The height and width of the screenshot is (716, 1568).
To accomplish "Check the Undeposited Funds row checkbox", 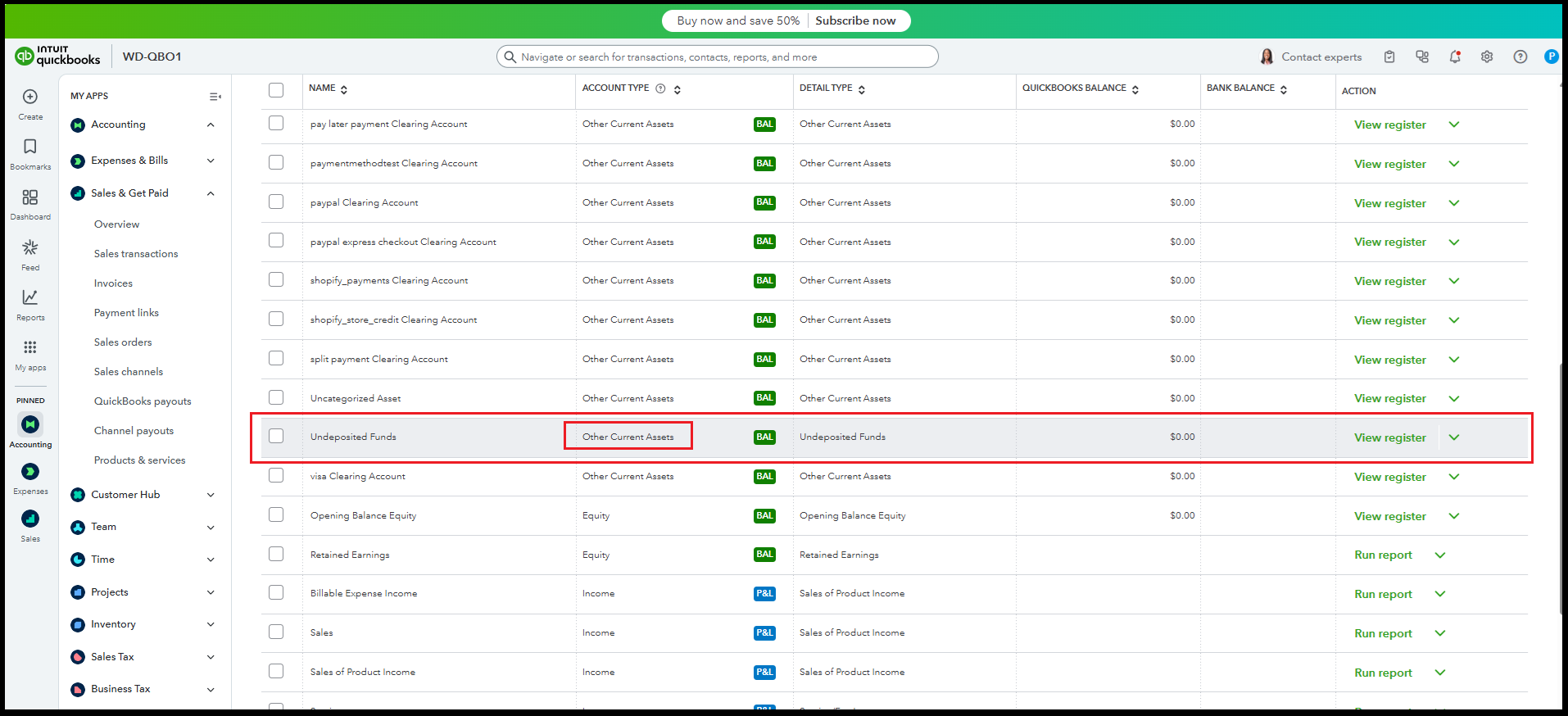I will [x=276, y=437].
